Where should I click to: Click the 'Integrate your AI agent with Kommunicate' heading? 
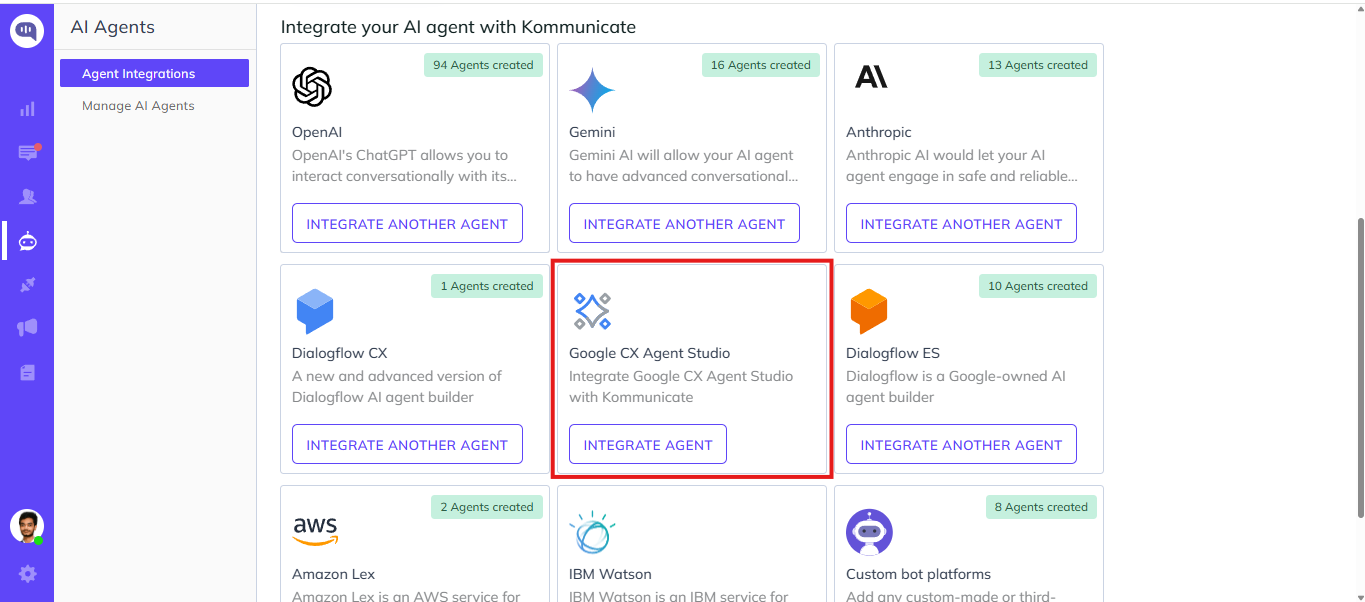(x=458, y=27)
